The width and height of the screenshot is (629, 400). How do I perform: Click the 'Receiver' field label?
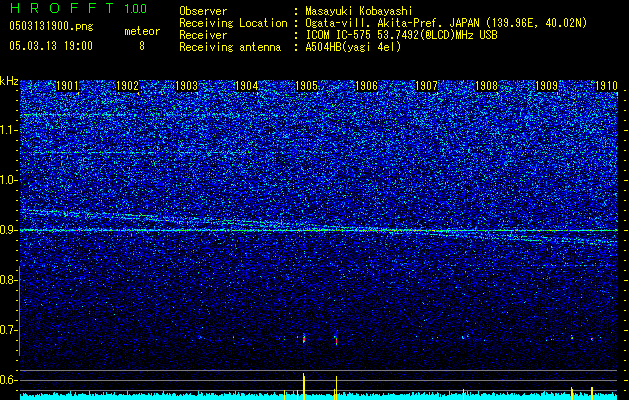(203, 35)
